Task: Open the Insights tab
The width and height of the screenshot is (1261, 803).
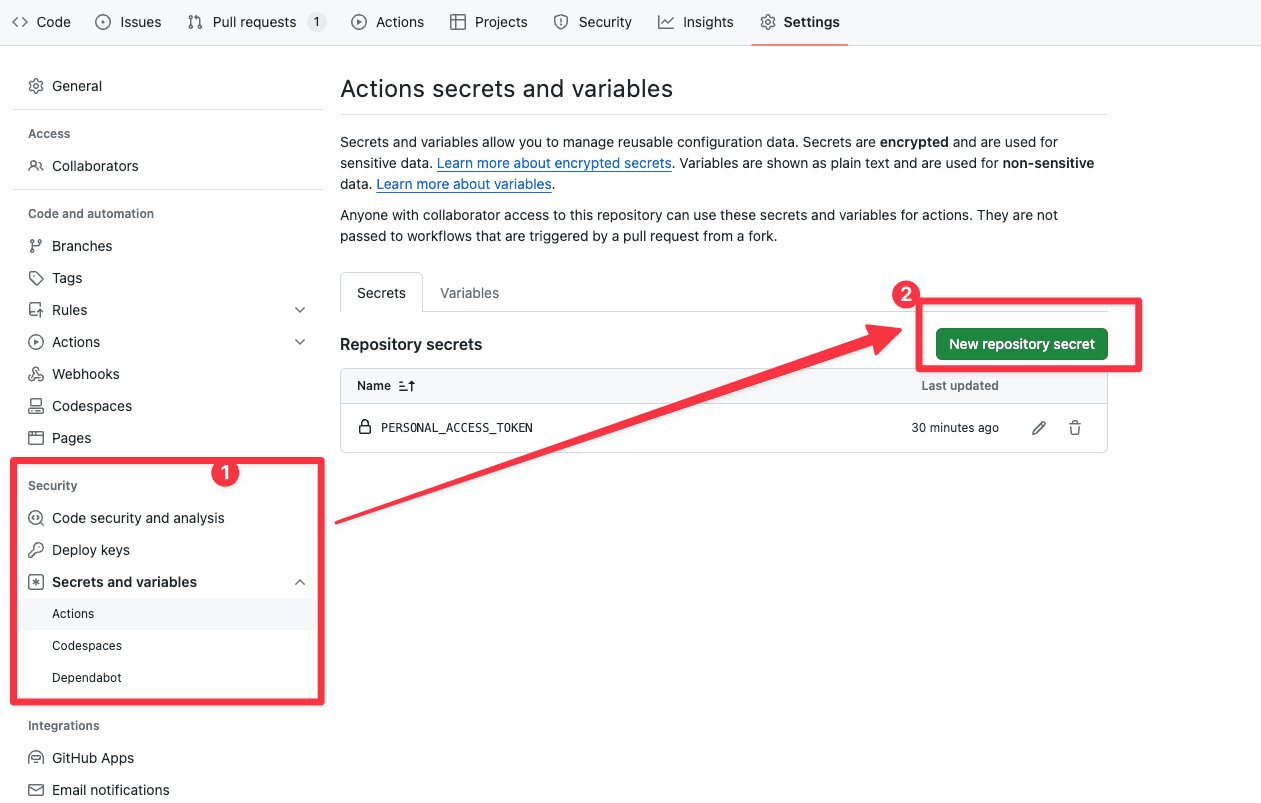Action: 696,22
